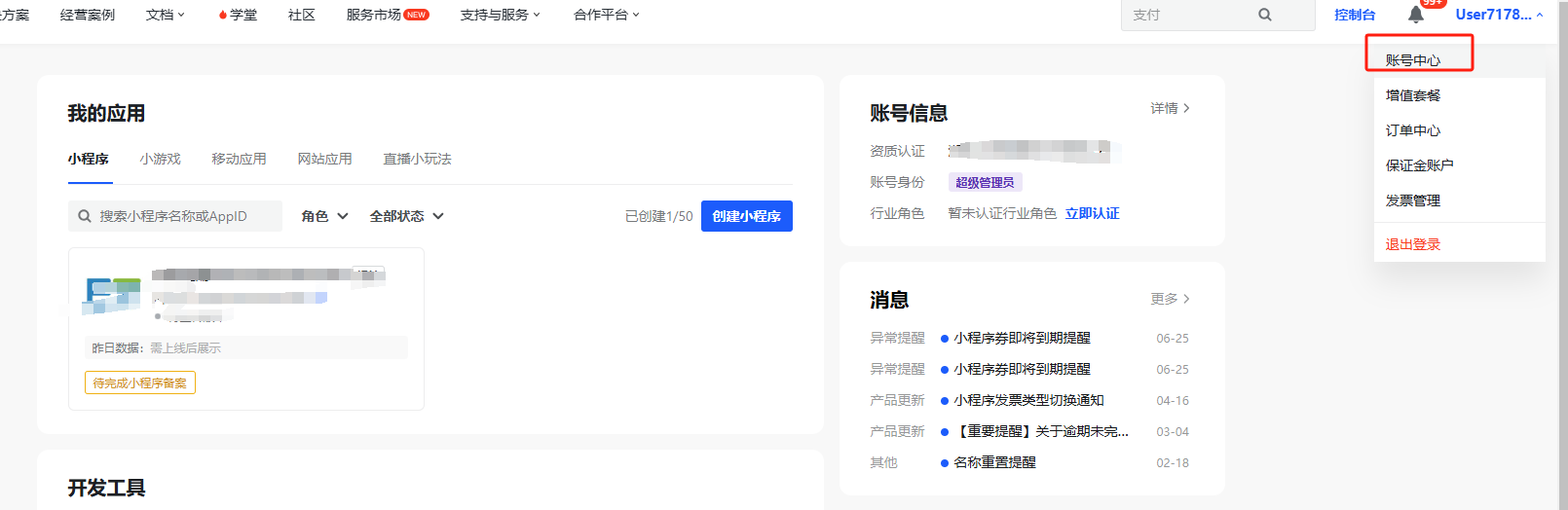The width and height of the screenshot is (1568, 510).
Task: Click the 待完成小程序备案 tag
Action: tap(140, 383)
